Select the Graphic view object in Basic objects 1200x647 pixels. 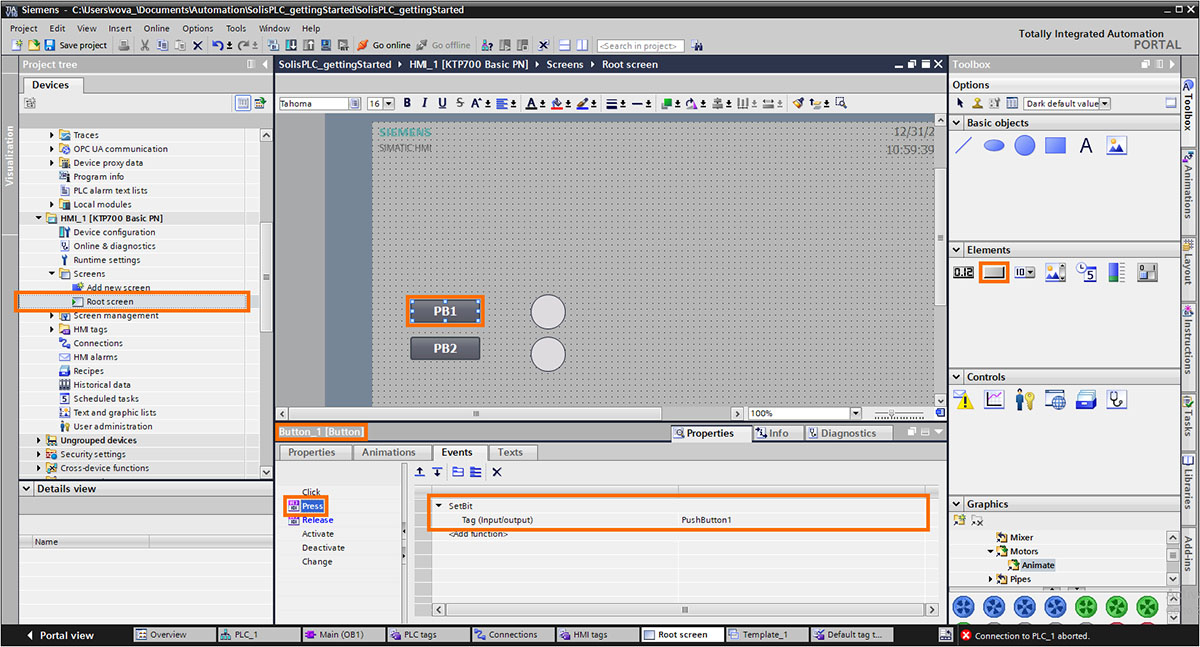coord(1116,146)
